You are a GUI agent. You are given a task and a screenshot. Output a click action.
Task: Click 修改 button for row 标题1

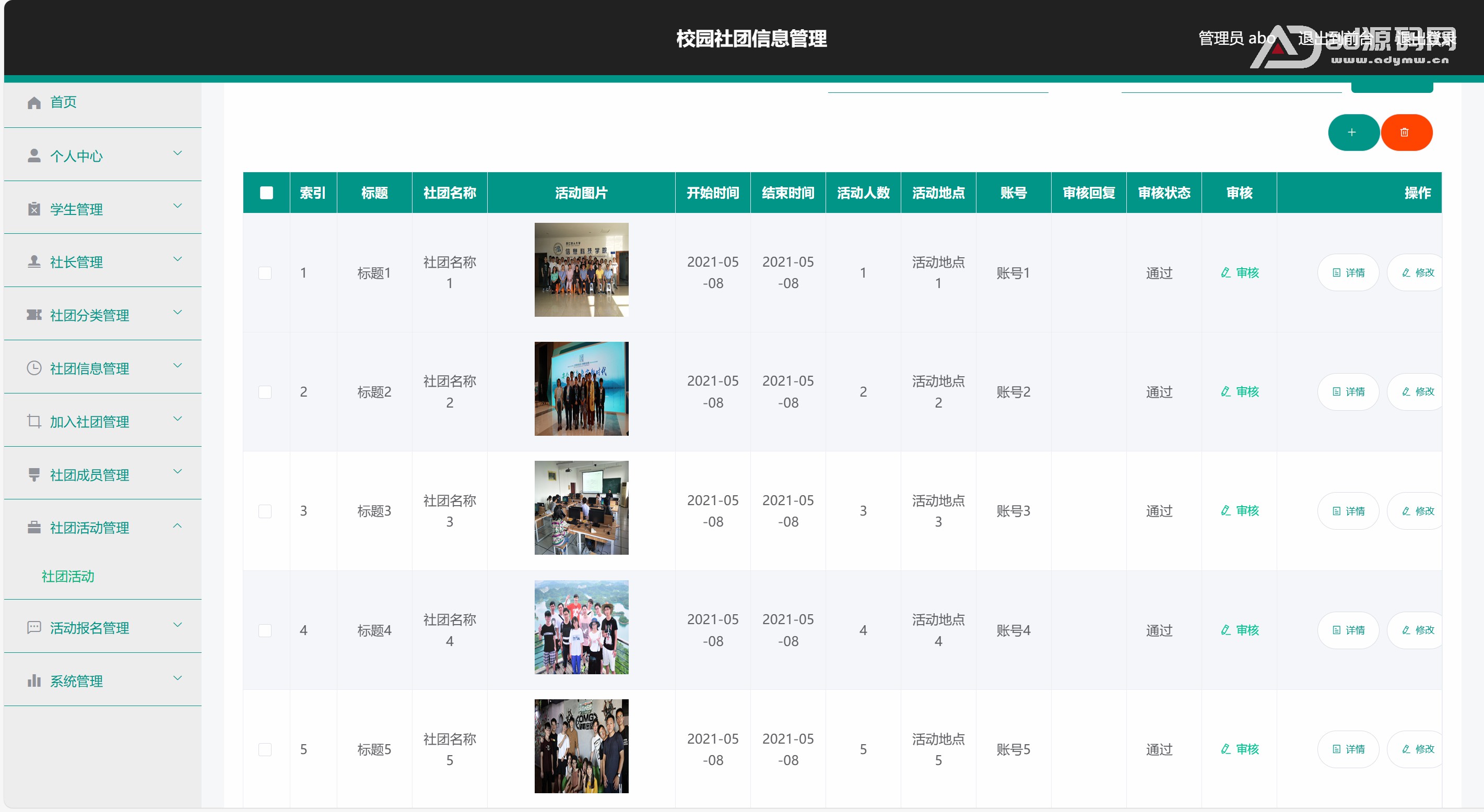point(1418,272)
